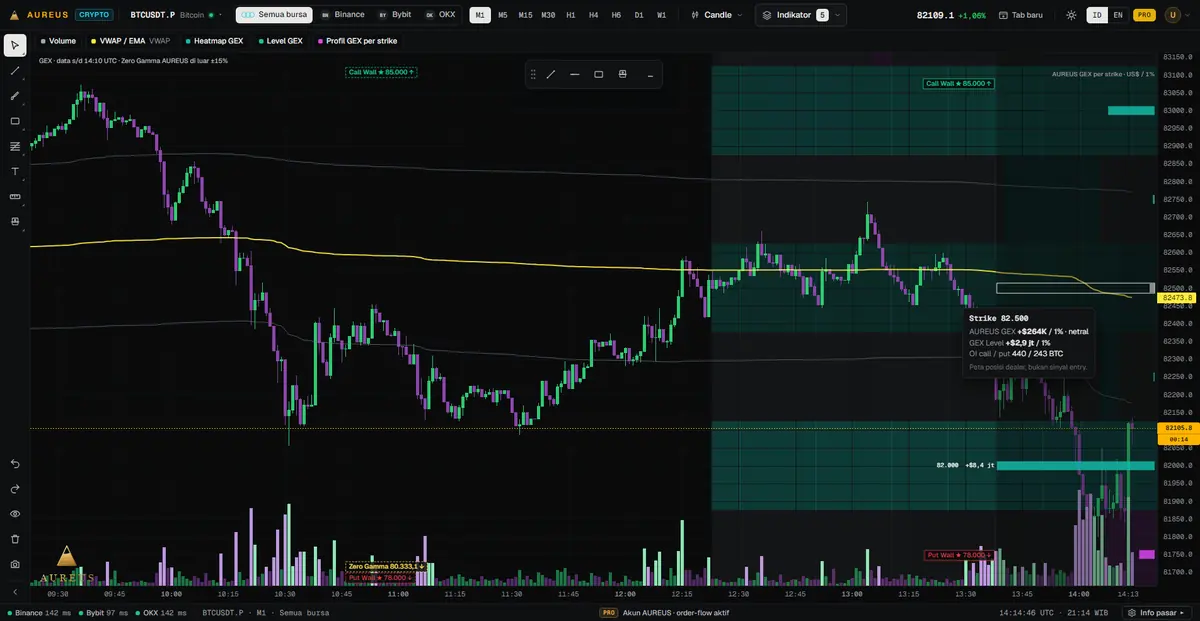Image resolution: width=1200 pixels, height=621 pixels.
Task: Select the rectangle shape tool in sidebar
Action: [x=15, y=121]
